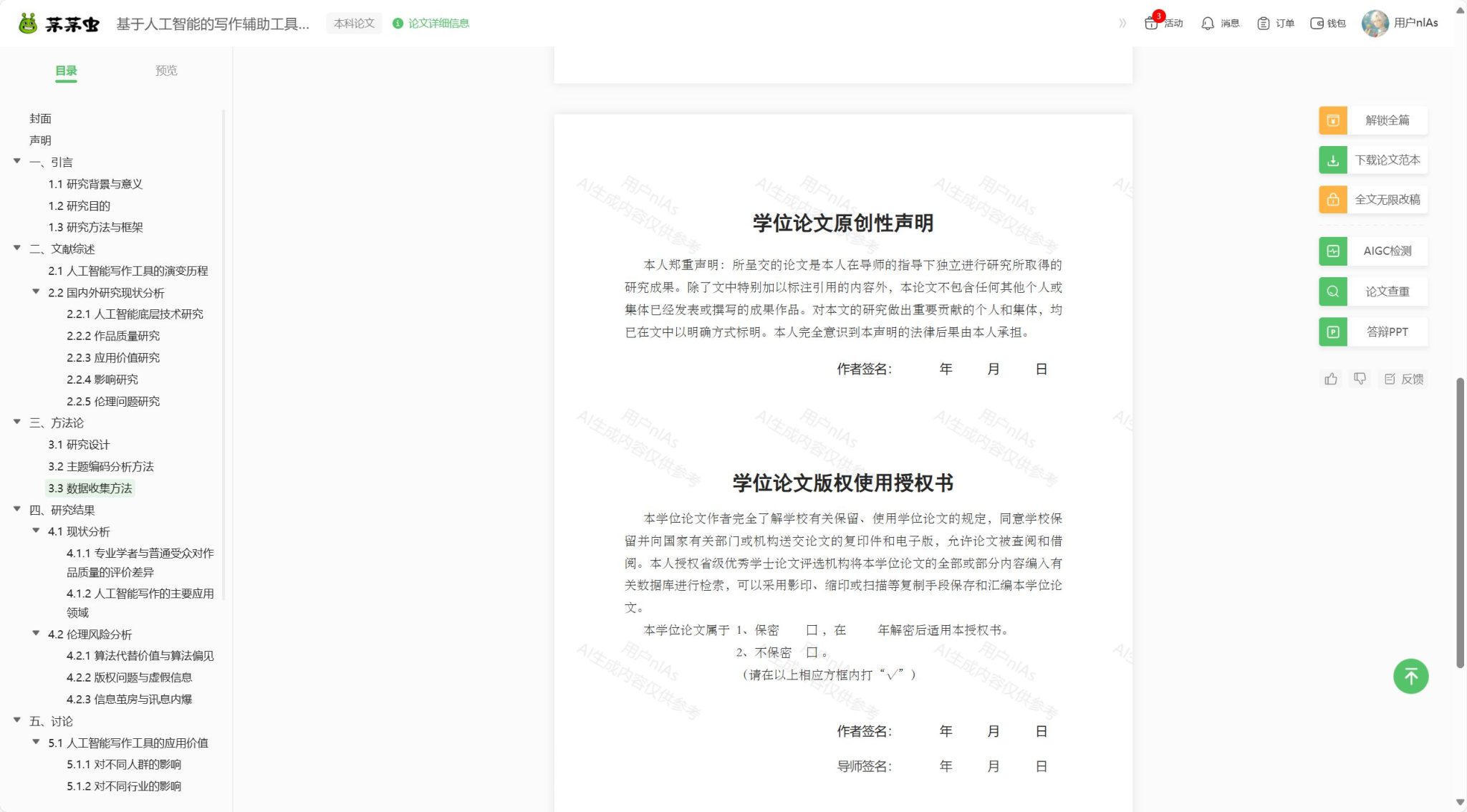Open the 活动 activity icon in top bar

tap(1162, 23)
